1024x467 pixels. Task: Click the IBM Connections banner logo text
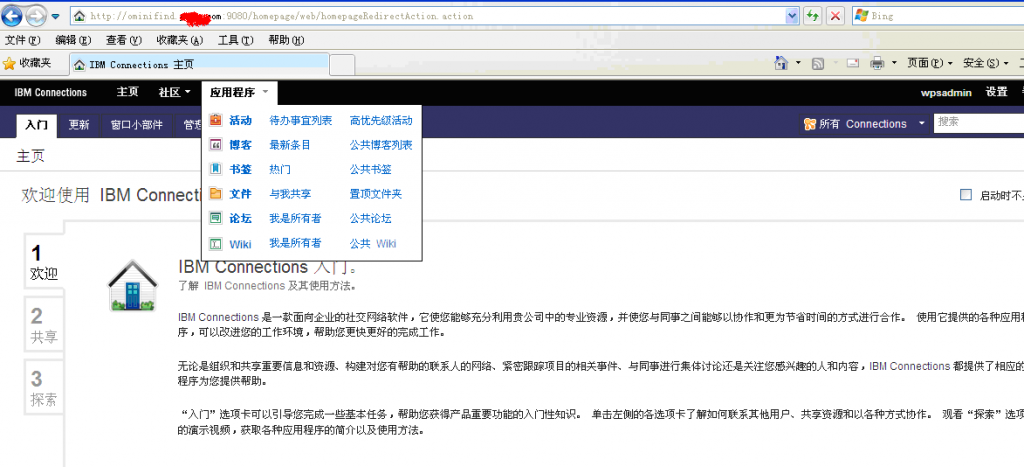pos(50,93)
